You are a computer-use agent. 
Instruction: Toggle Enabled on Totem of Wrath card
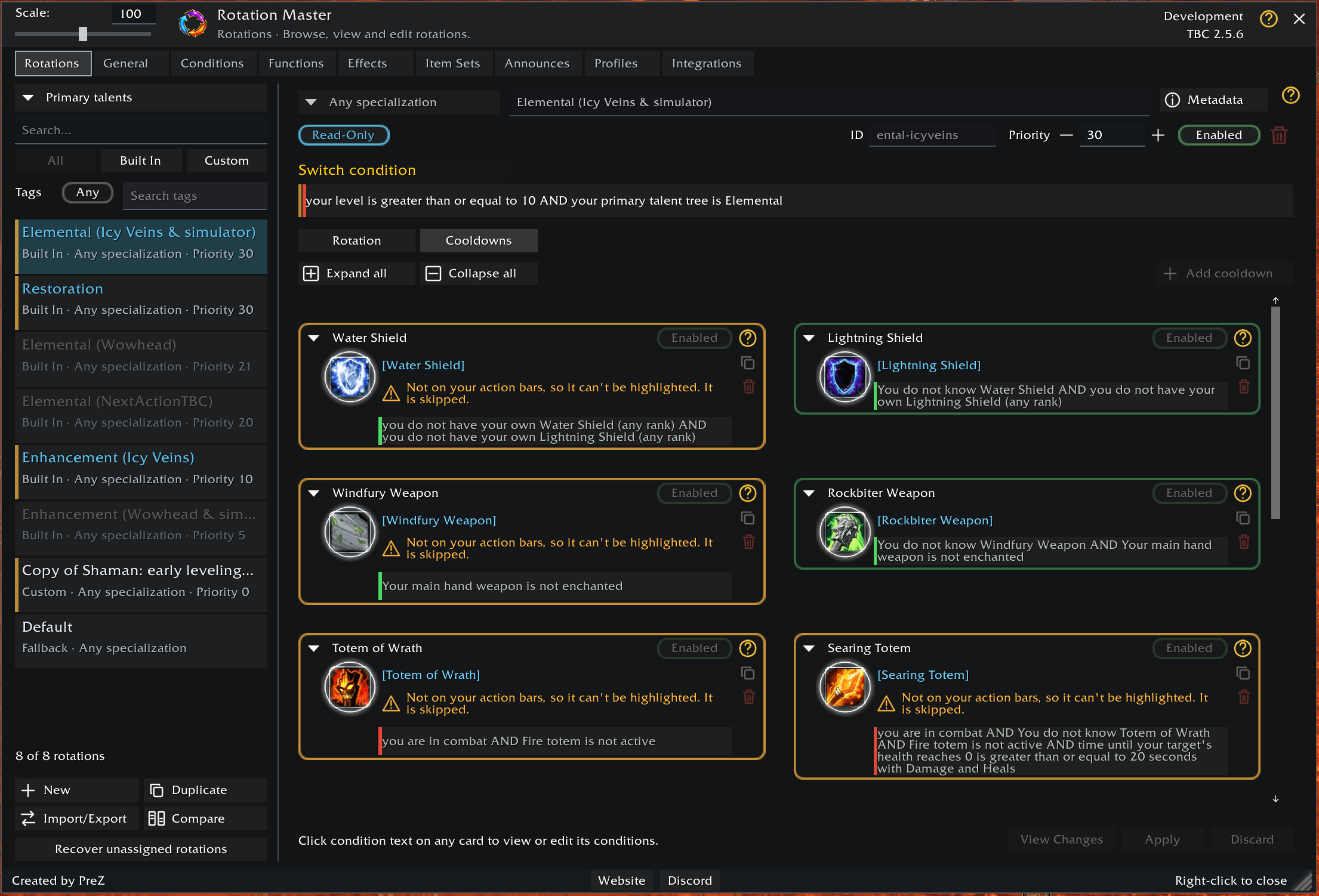pos(694,648)
